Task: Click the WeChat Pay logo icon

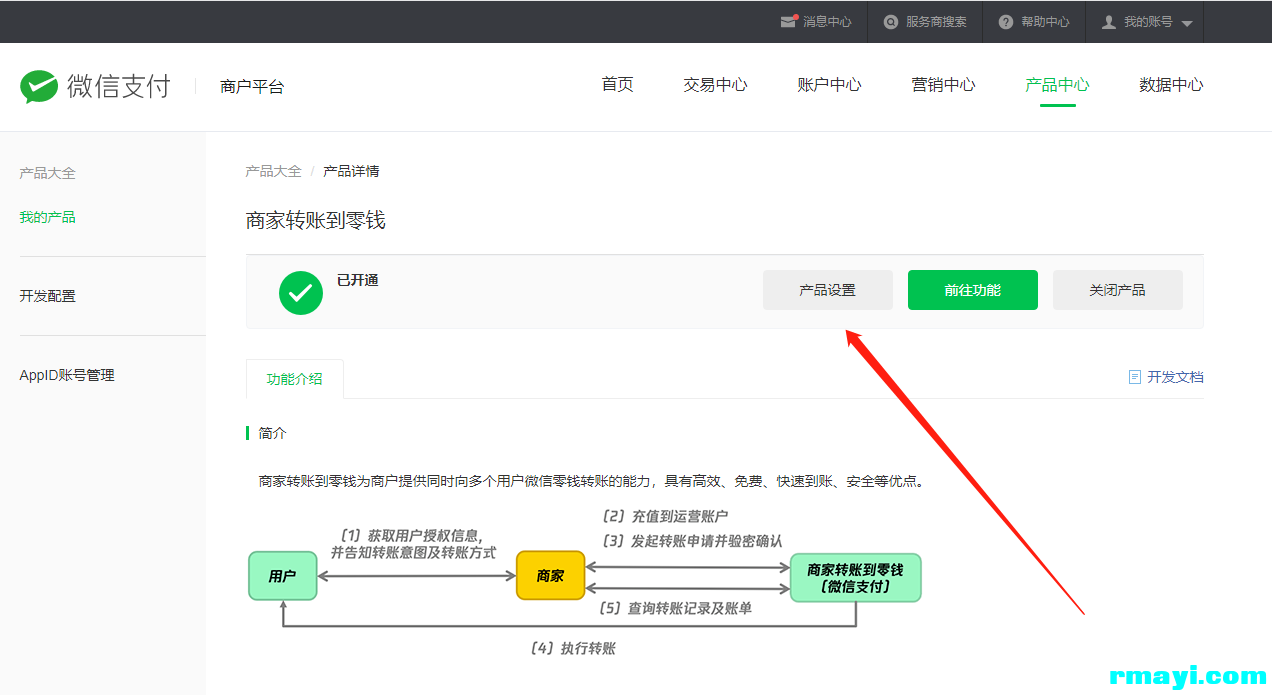Action: click(39, 86)
